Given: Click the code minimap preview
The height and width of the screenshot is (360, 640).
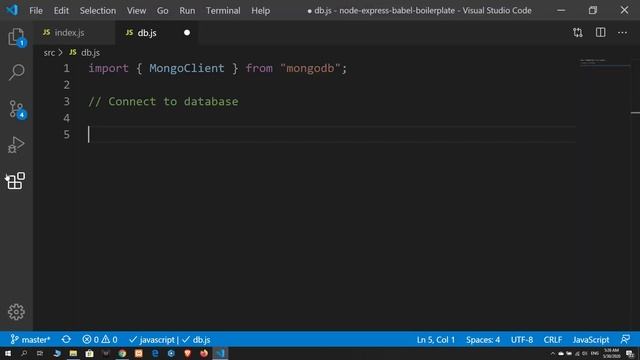Looking at the screenshot, I should (x=604, y=62).
